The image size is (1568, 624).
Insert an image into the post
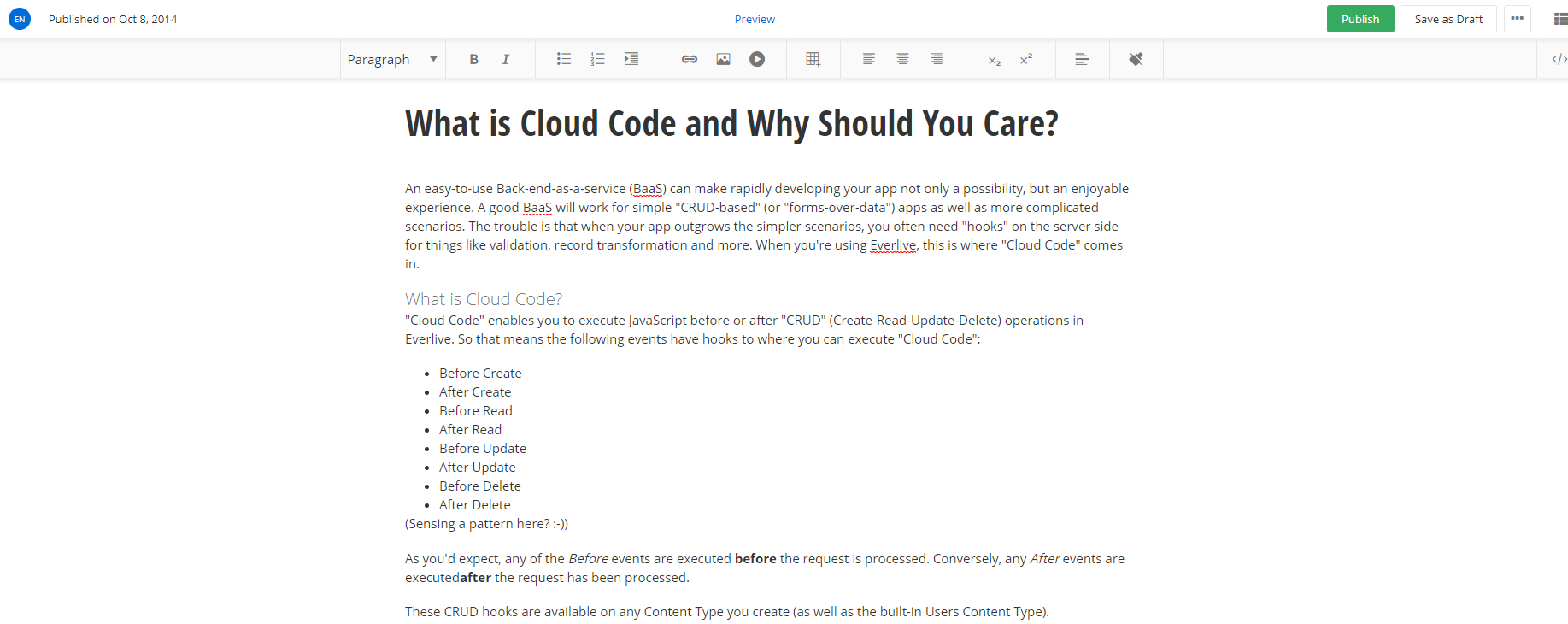(x=723, y=59)
